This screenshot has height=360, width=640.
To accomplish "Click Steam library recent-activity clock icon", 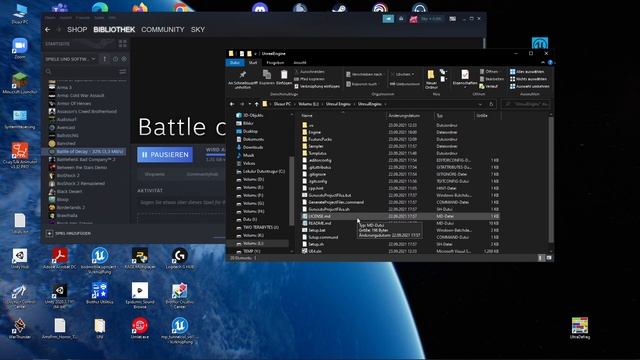I will tap(116, 59).
